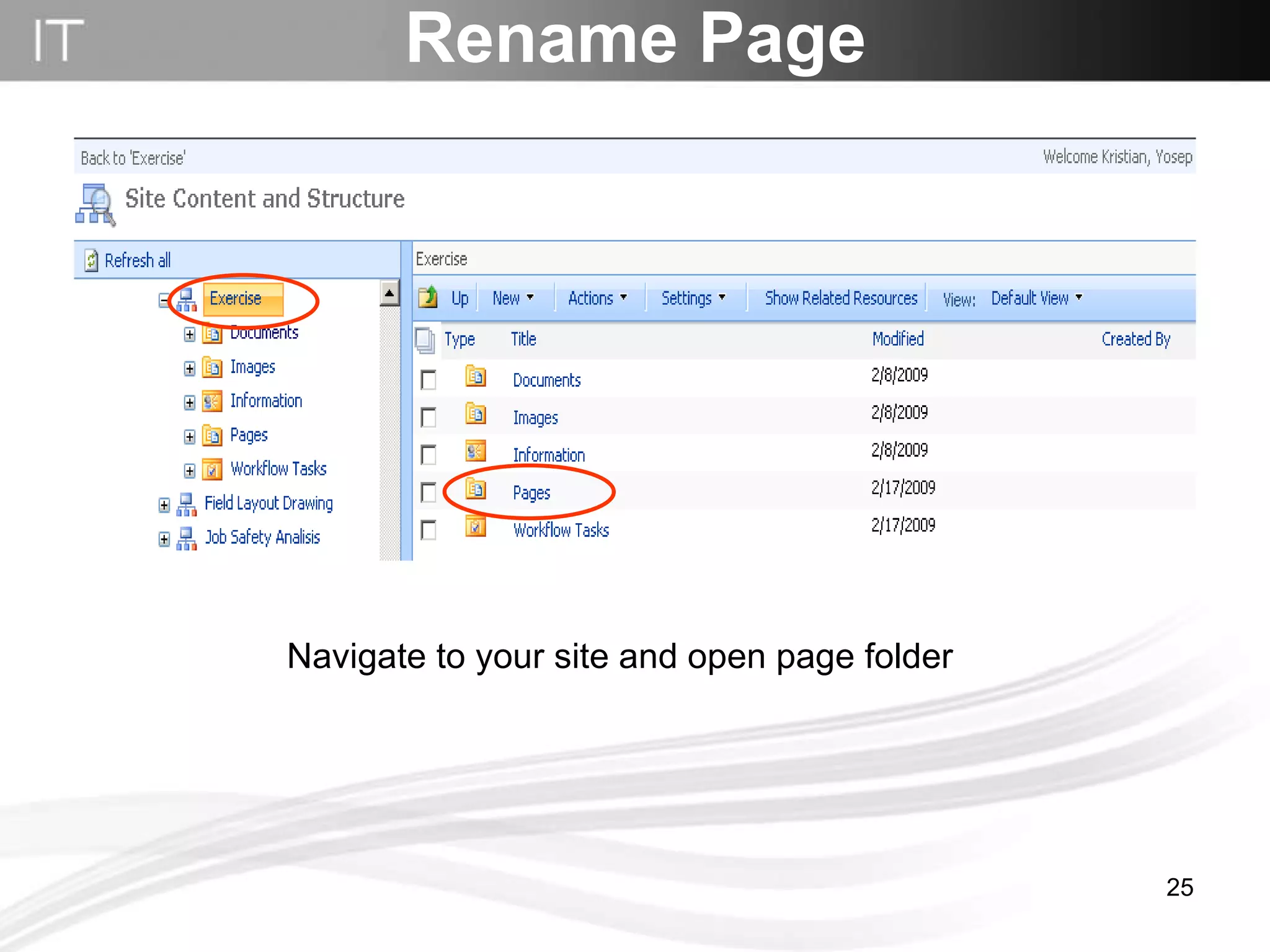
Task: Check the Images row checkbox
Action: tap(429, 417)
